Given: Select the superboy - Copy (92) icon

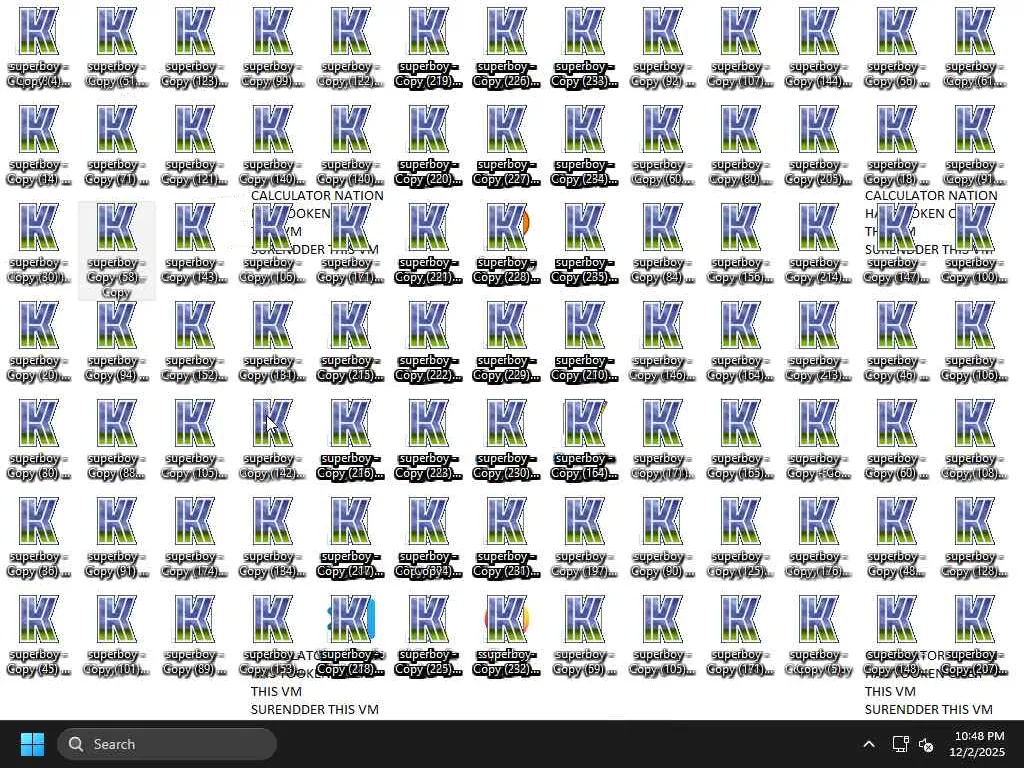Looking at the screenshot, I should pos(662,47).
